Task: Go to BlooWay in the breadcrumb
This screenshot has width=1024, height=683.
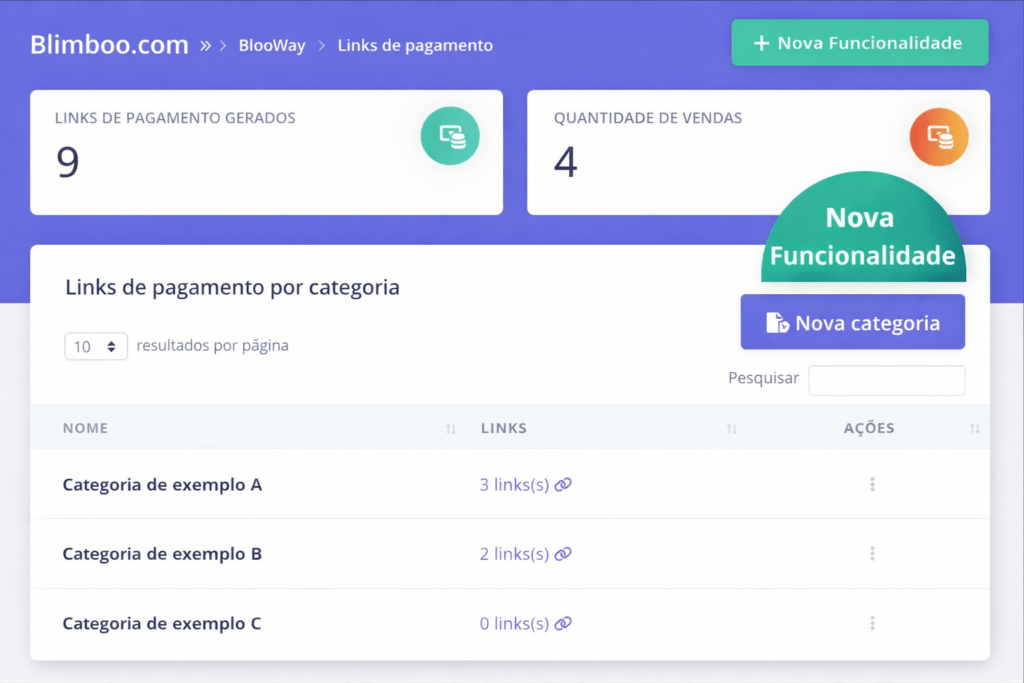Action: coord(272,46)
